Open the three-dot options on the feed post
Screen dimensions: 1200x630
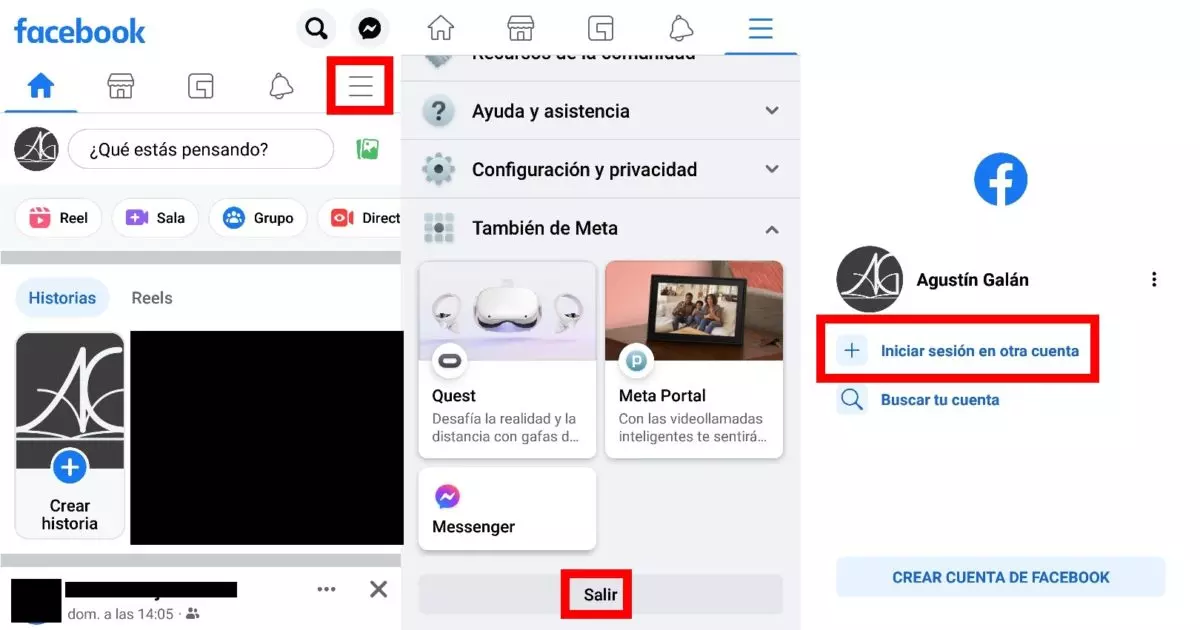tap(326, 589)
